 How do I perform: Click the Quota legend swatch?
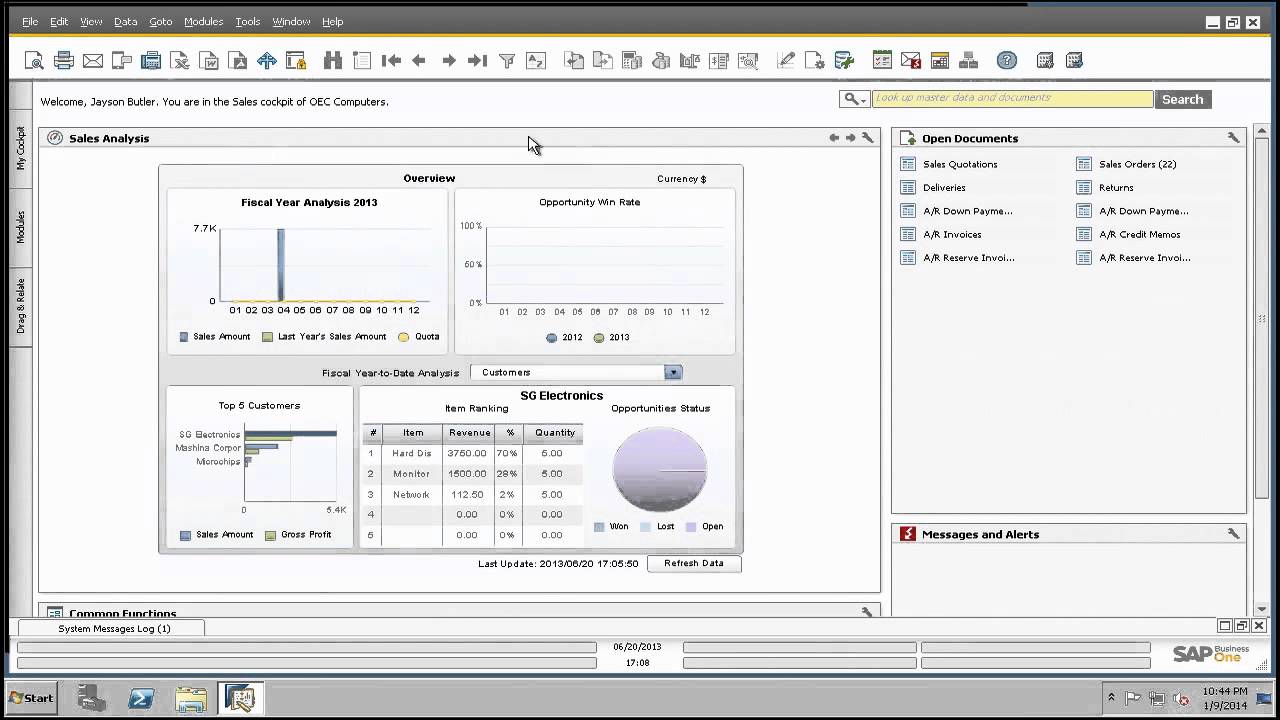pyautogui.click(x=404, y=337)
